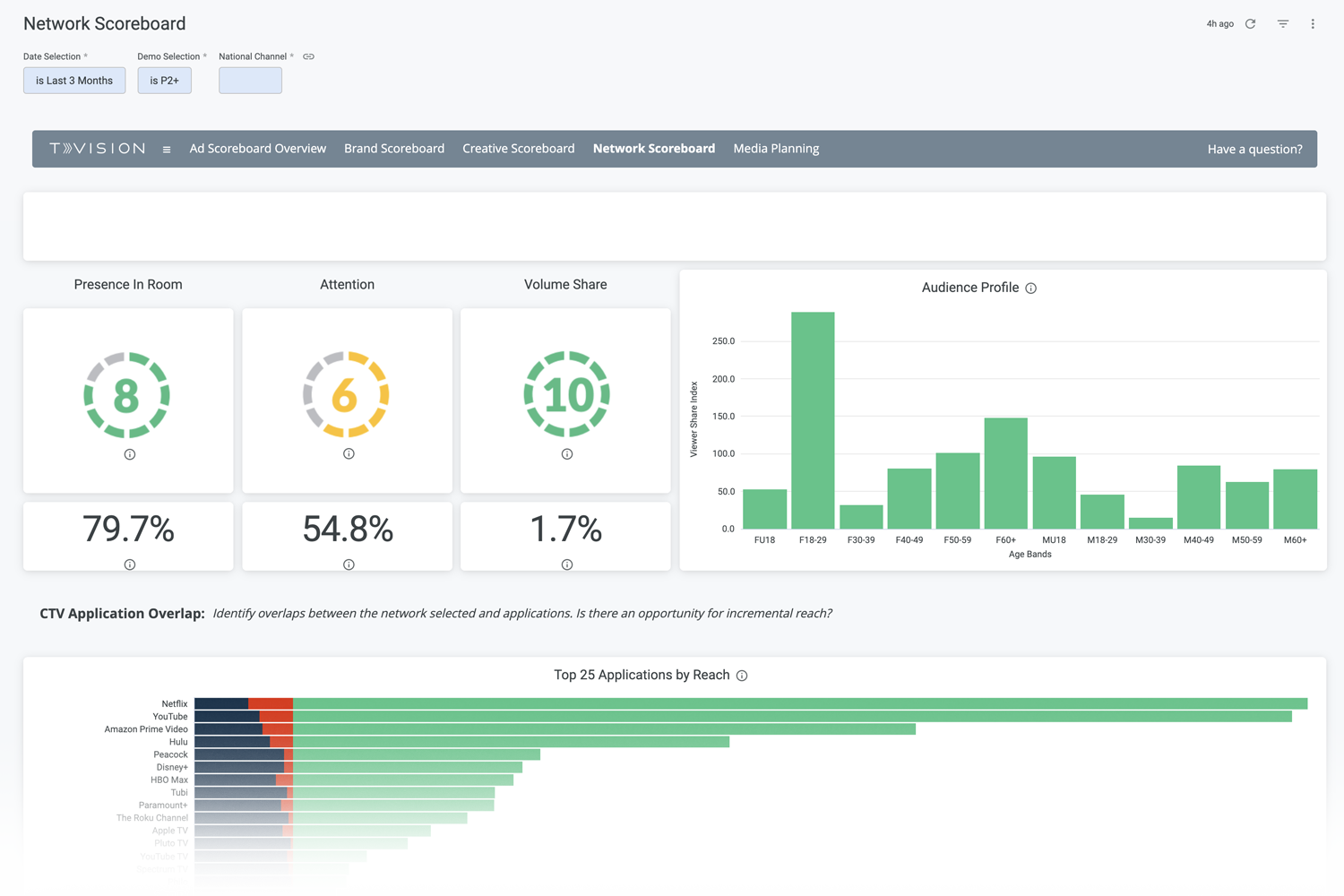Click the info icon under the Attention gauge
The width and height of the screenshot is (1344, 896).
point(348,454)
